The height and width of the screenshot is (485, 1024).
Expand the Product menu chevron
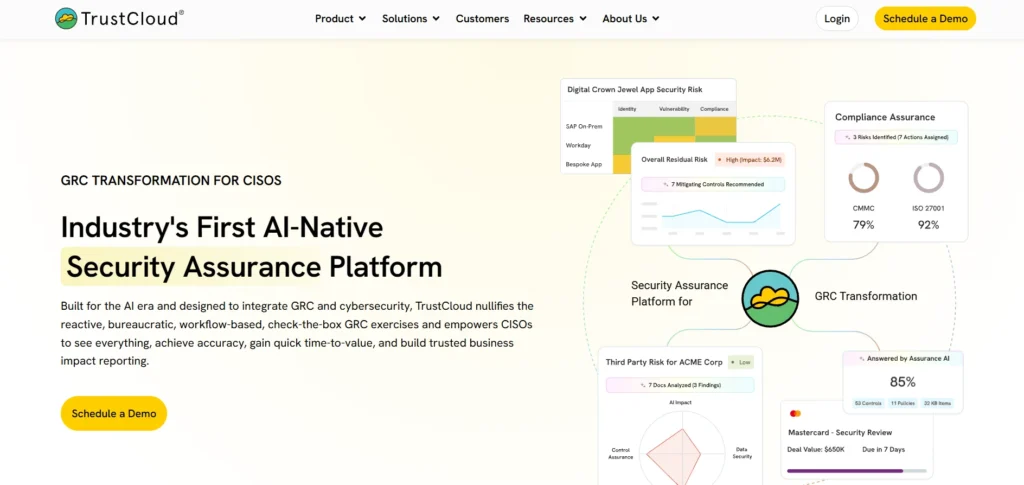(362, 19)
